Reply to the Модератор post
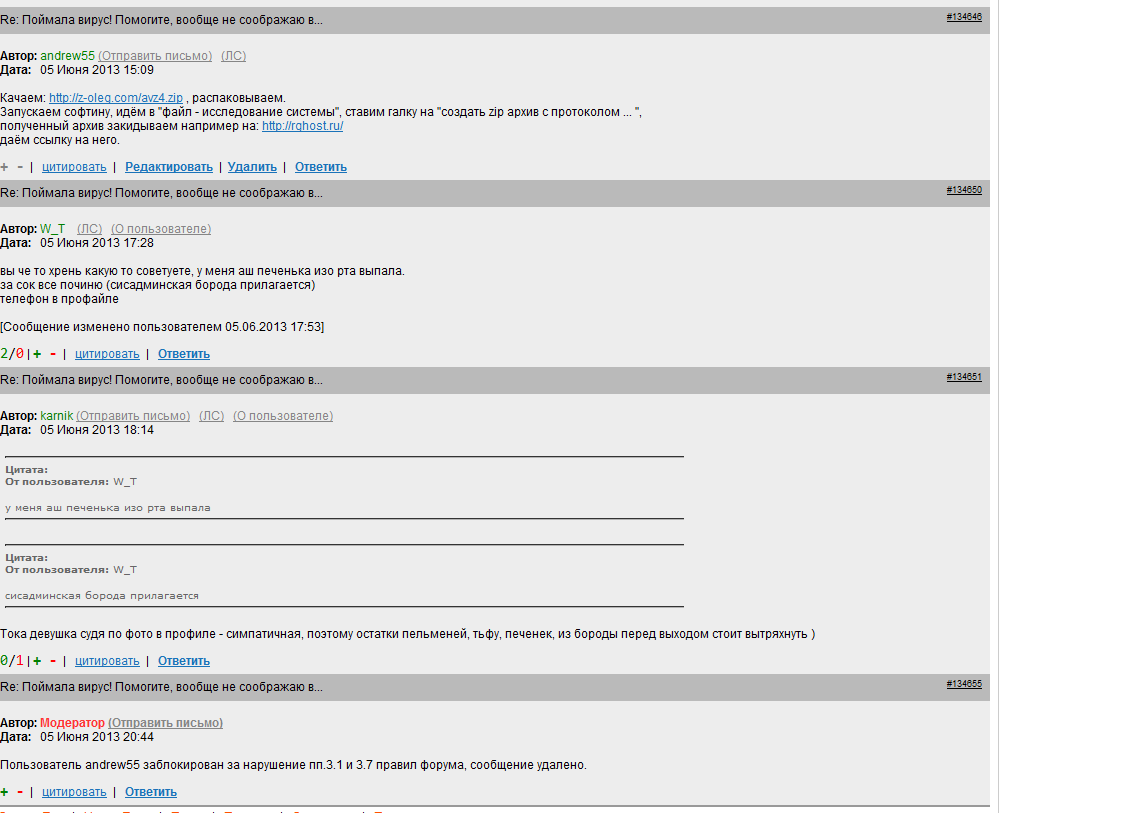This screenshot has width=1145, height=813. (x=151, y=792)
